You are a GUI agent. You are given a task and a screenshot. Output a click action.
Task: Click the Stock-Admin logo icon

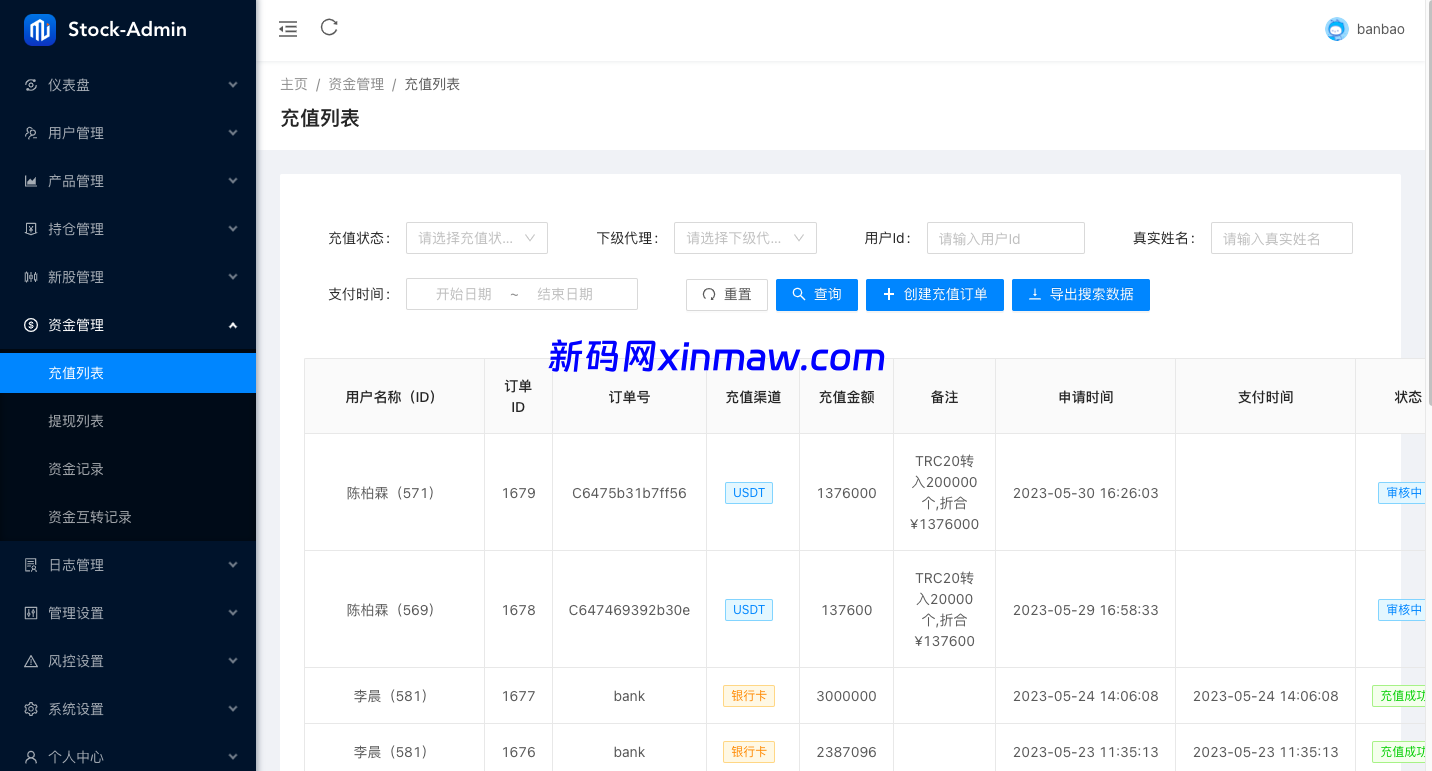coord(40,30)
